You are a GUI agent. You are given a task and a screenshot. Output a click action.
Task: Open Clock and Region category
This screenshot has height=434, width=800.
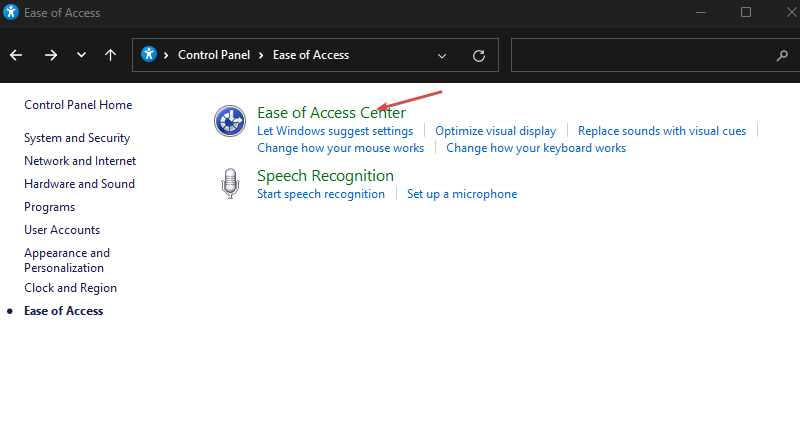(x=70, y=288)
